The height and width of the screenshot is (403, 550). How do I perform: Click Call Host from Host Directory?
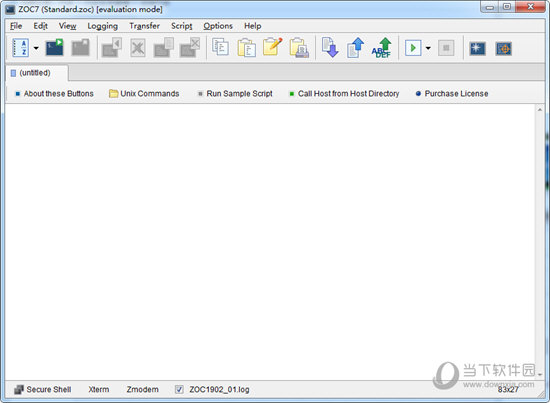[x=344, y=94]
